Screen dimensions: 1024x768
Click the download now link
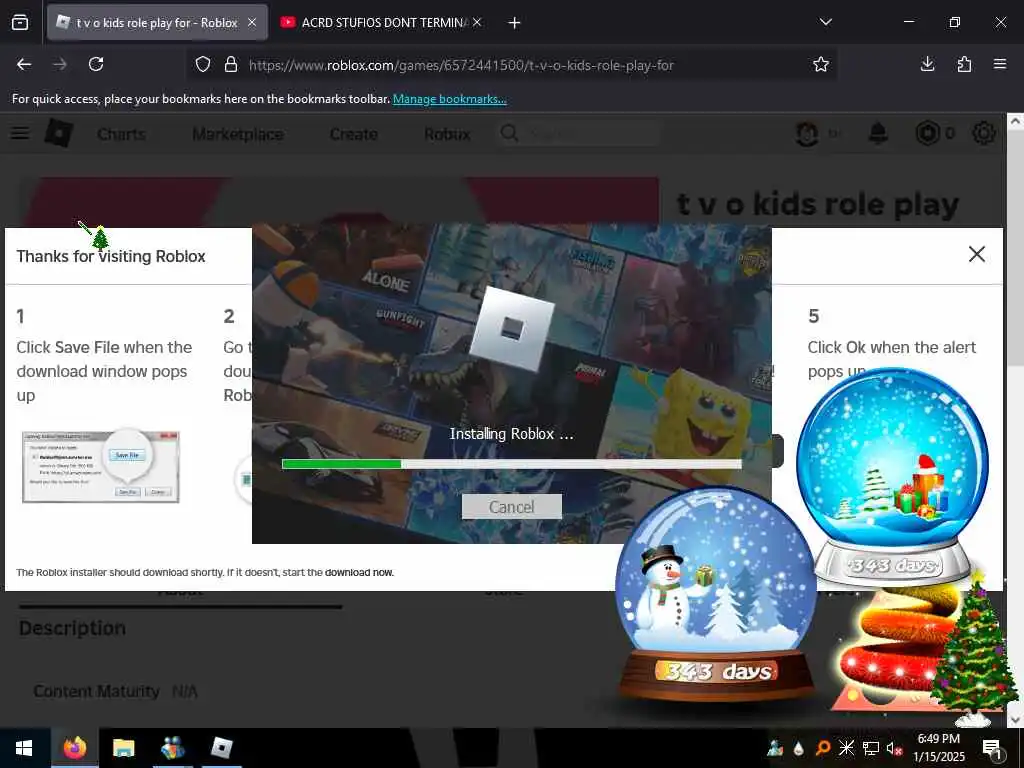pos(359,573)
